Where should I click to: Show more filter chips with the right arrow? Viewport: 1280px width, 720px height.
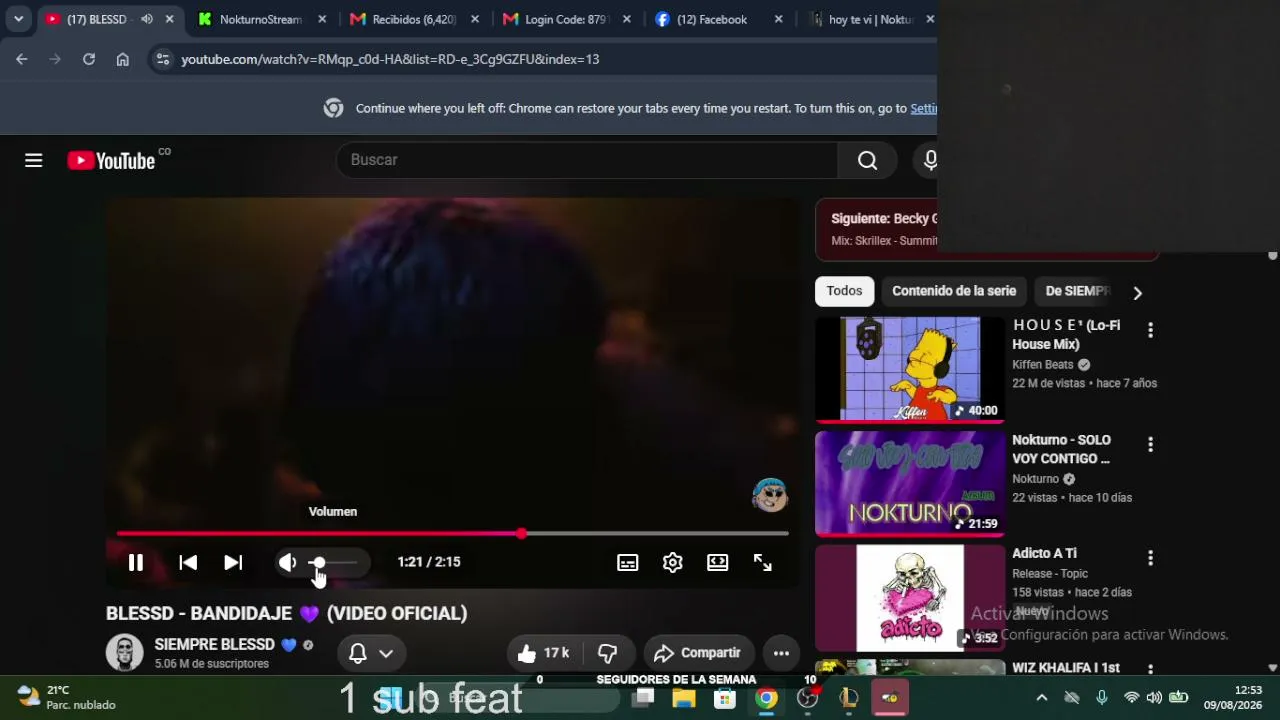click(1137, 292)
